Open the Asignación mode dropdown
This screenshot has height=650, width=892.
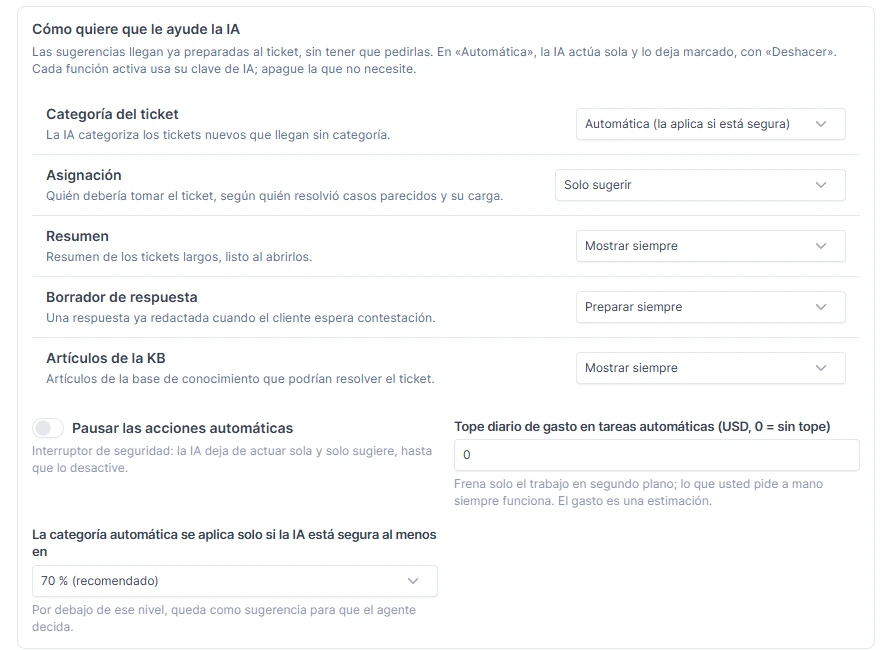click(x=700, y=185)
